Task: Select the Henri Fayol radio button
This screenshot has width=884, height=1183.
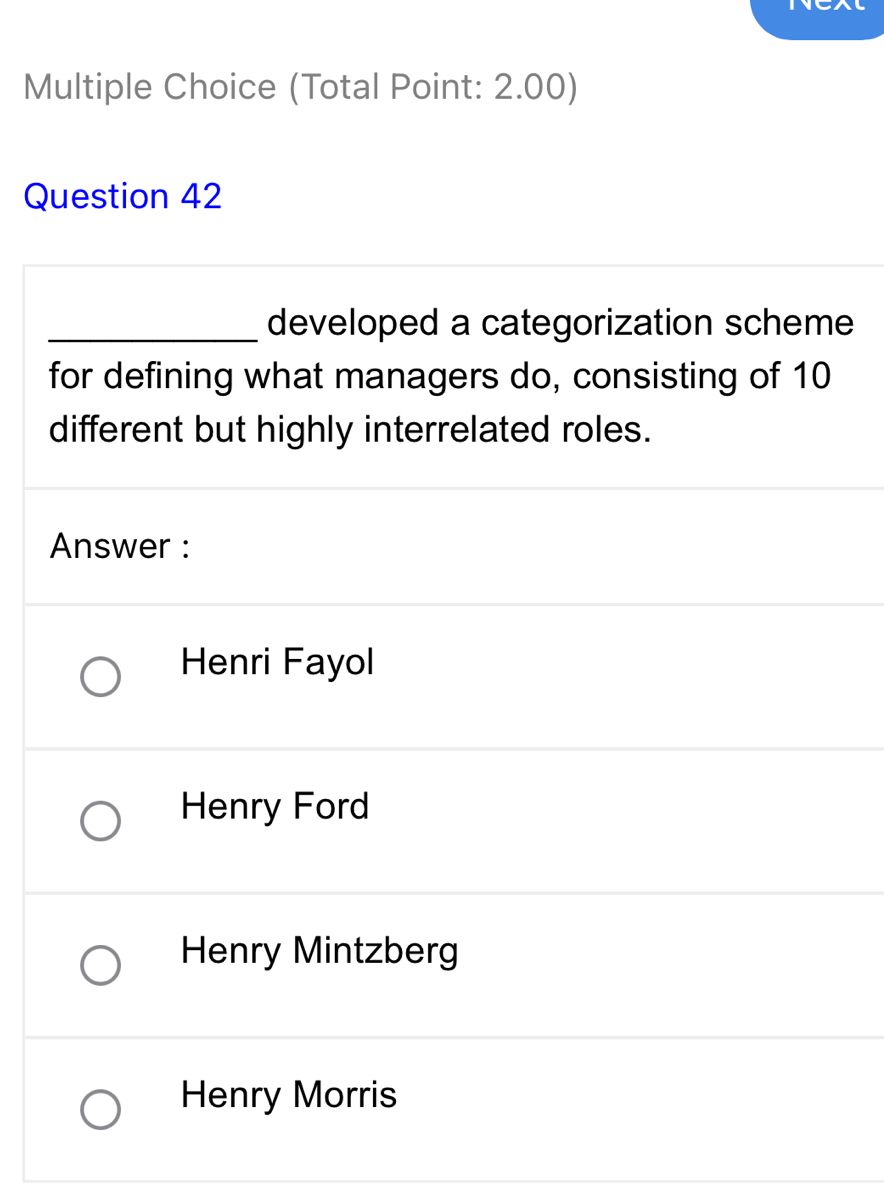Action: (x=100, y=677)
